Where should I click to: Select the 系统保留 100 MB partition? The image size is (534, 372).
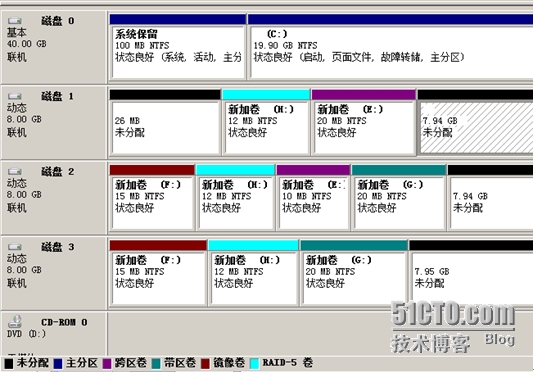tap(177, 47)
